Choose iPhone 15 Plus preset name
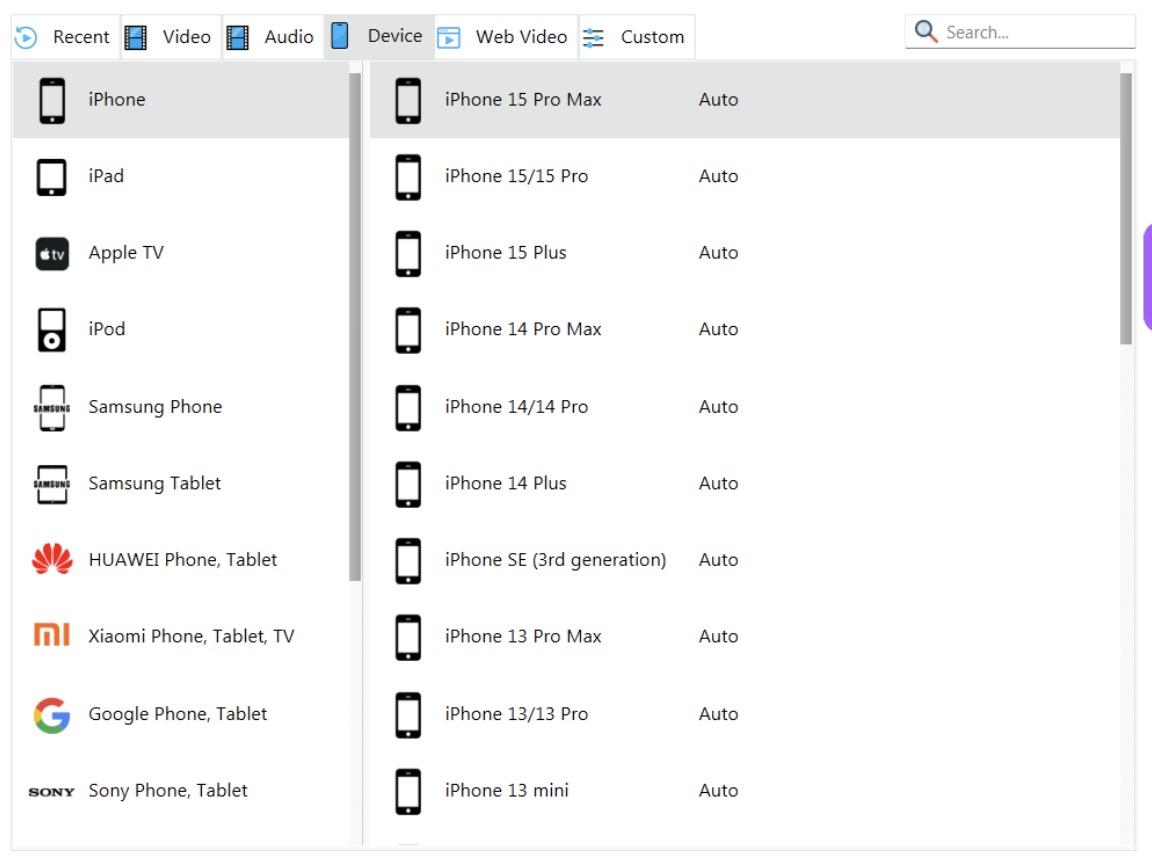1152x858 pixels. 505,252
